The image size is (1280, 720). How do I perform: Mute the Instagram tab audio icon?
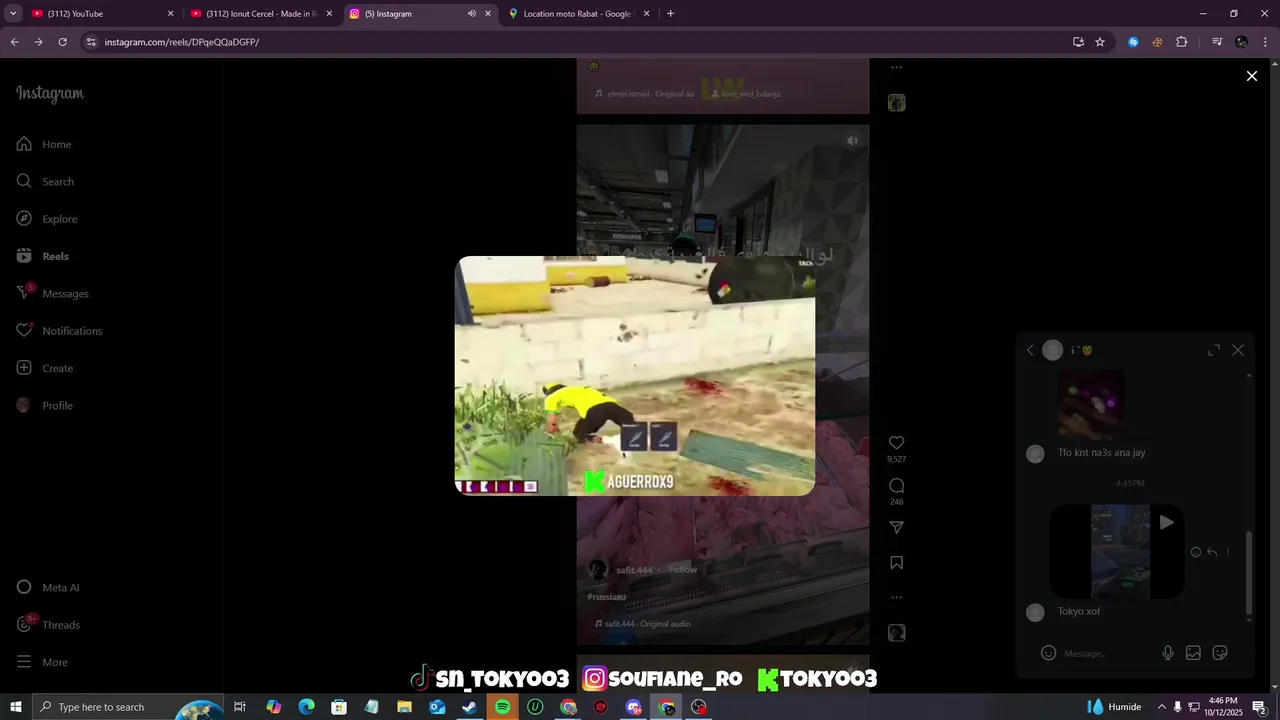(471, 14)
